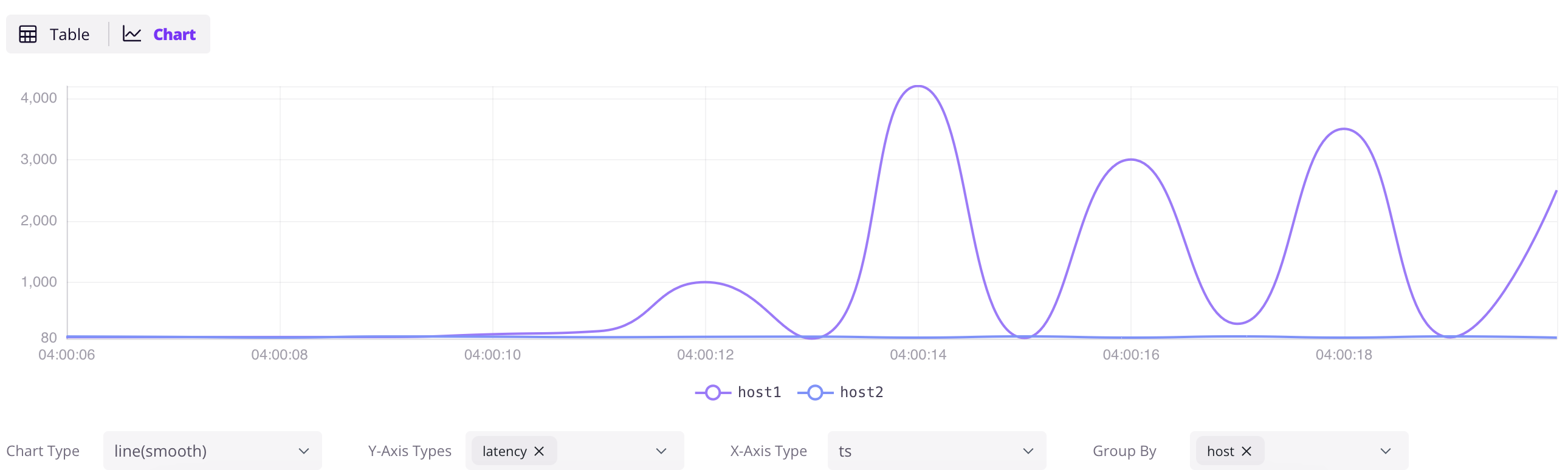Toggle host1 series in legend

coord(758,392)
